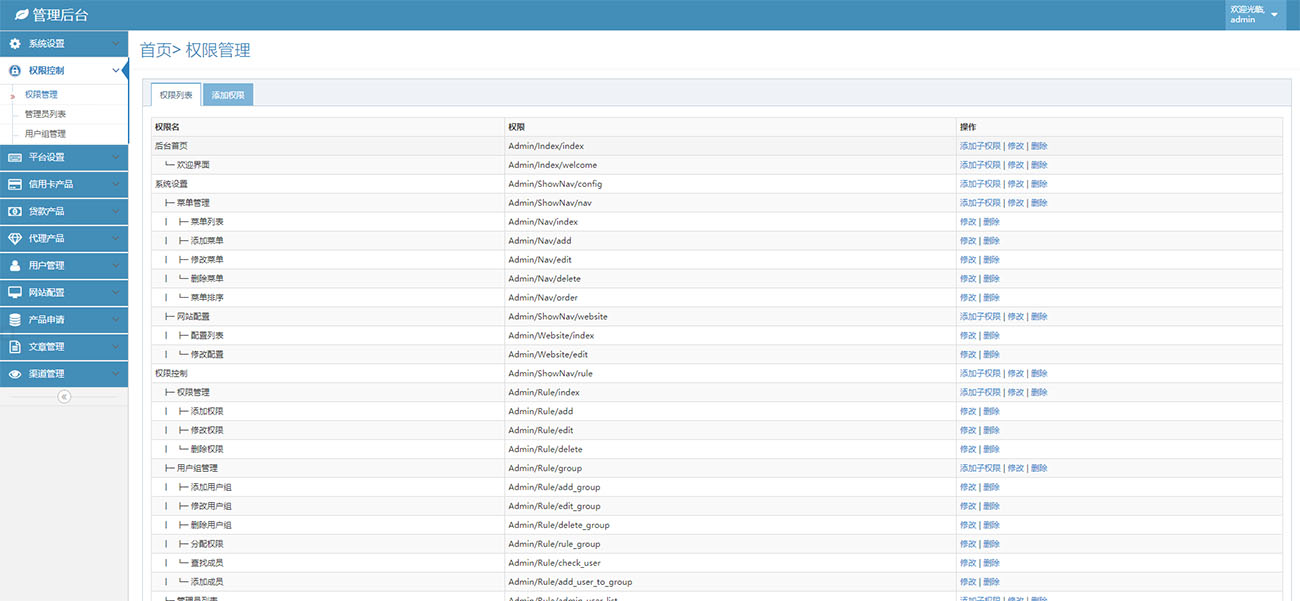Viewport: 1300px width, 601px height.
Task: Click the 分配权限 permission name cell
Action: (327, 545)
